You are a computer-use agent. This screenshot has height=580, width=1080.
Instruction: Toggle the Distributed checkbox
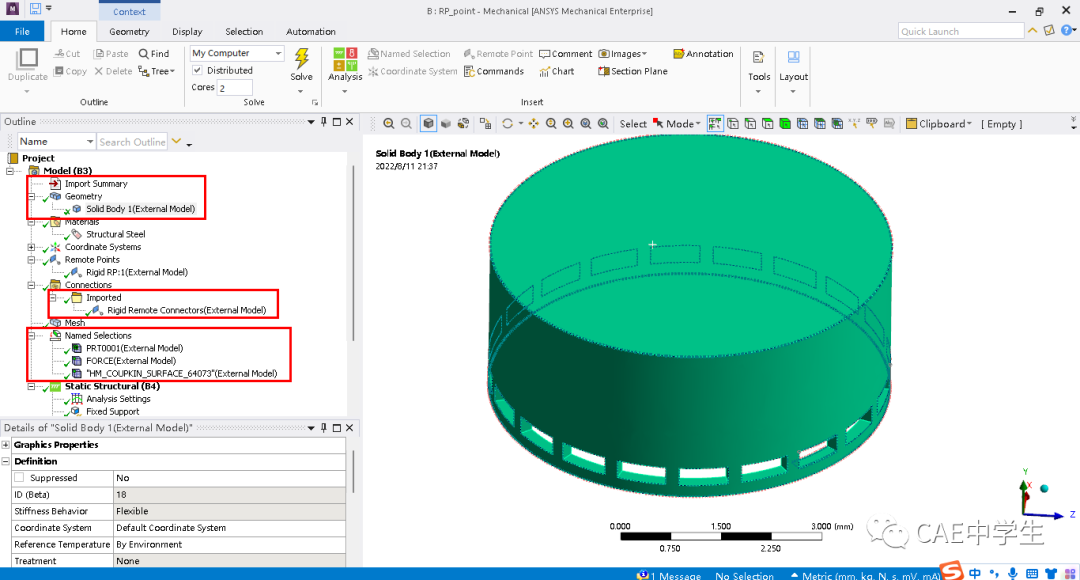click(197, 70)
